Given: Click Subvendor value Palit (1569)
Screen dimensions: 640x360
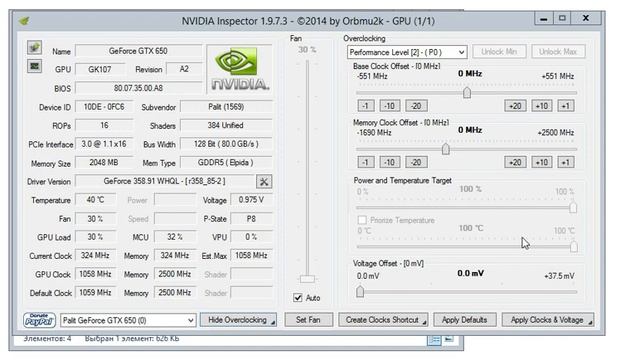Looking at the screenshot, I should 226,107.
